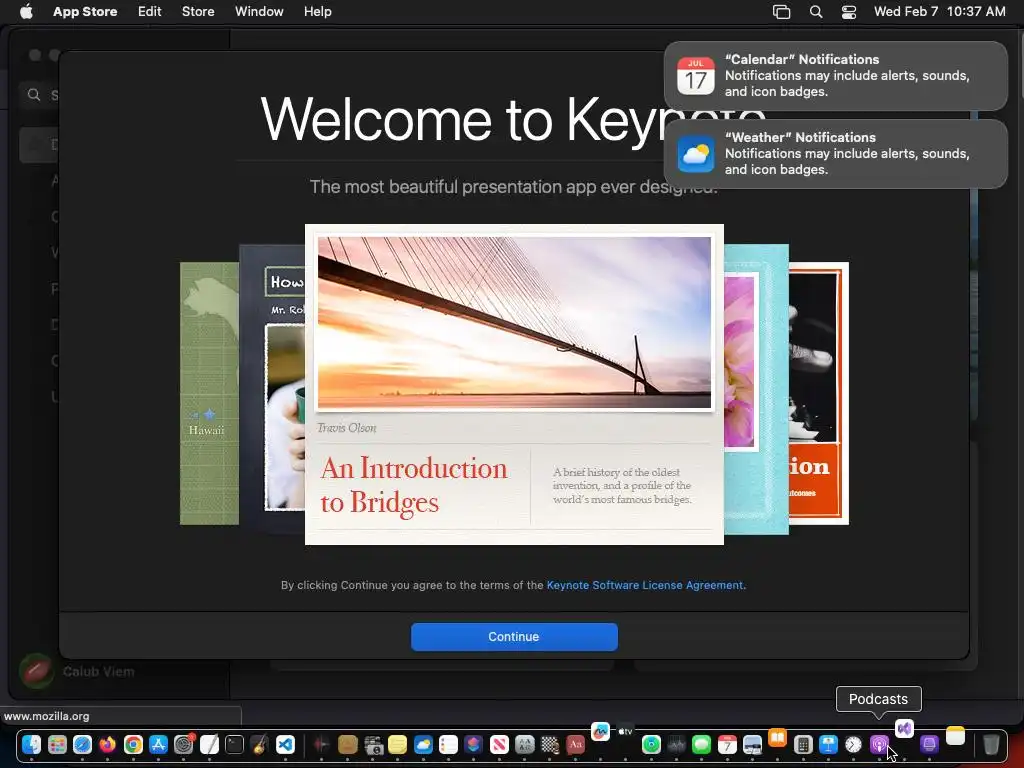1024x768 pixels.
Task: Open the App Store menu
Action: [x=85, y=11]
